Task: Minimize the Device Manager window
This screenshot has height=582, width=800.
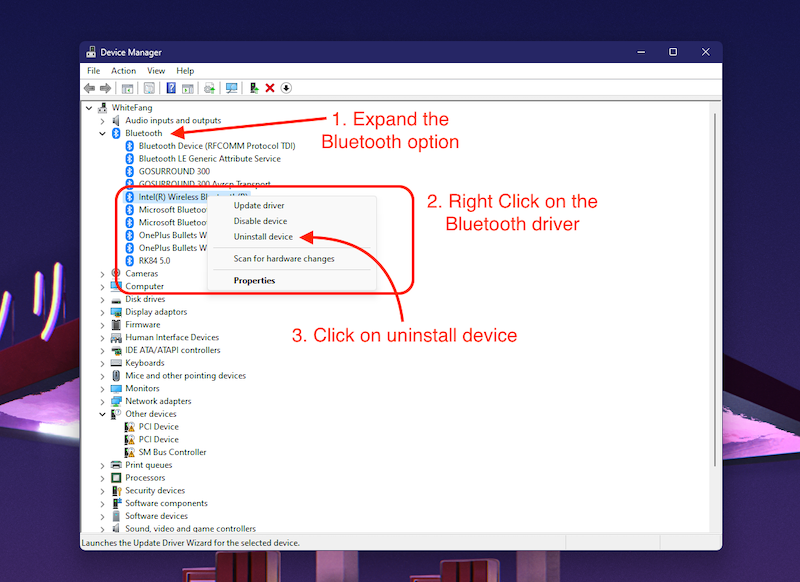Action: point(641,52)
